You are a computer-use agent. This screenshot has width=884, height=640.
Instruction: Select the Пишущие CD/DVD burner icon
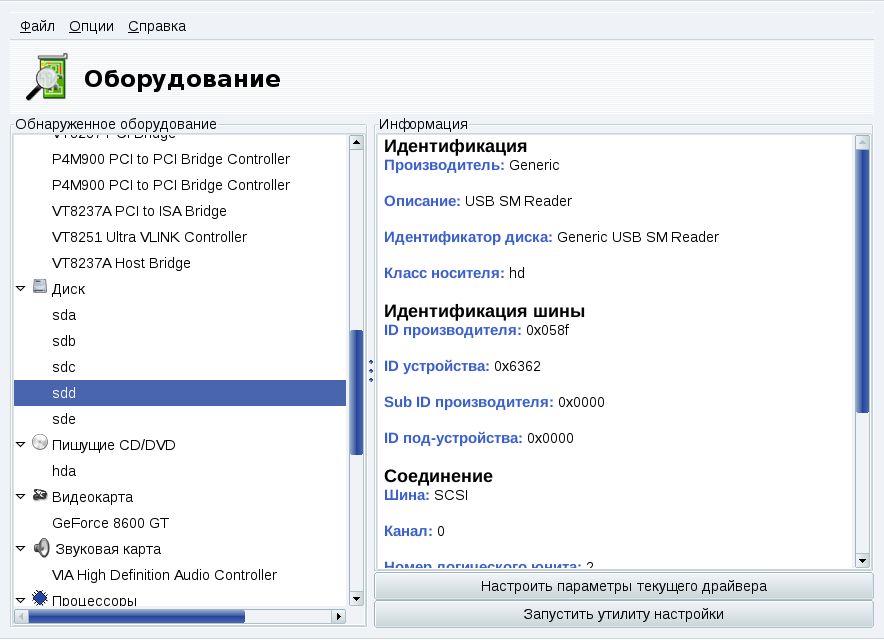38,444
